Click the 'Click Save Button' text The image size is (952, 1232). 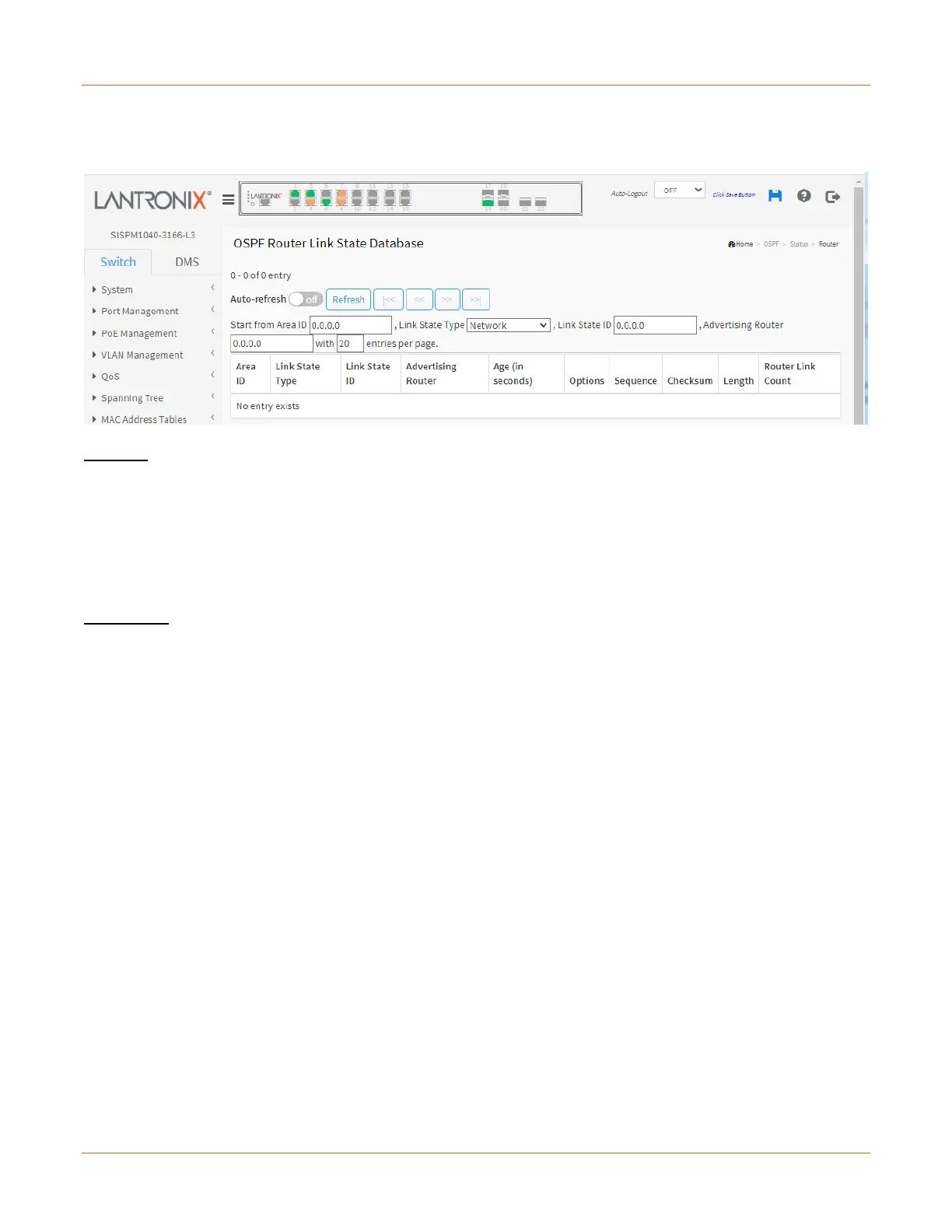[733, 195]
